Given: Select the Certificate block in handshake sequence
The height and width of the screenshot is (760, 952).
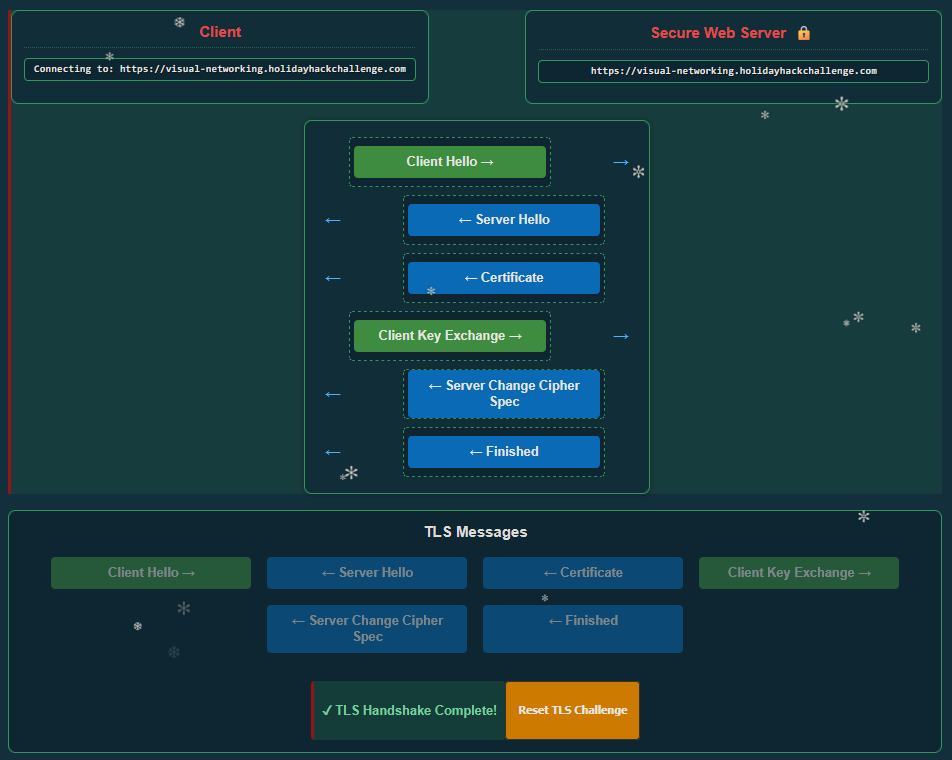Looking at the screenshot, I should (503, 278).
